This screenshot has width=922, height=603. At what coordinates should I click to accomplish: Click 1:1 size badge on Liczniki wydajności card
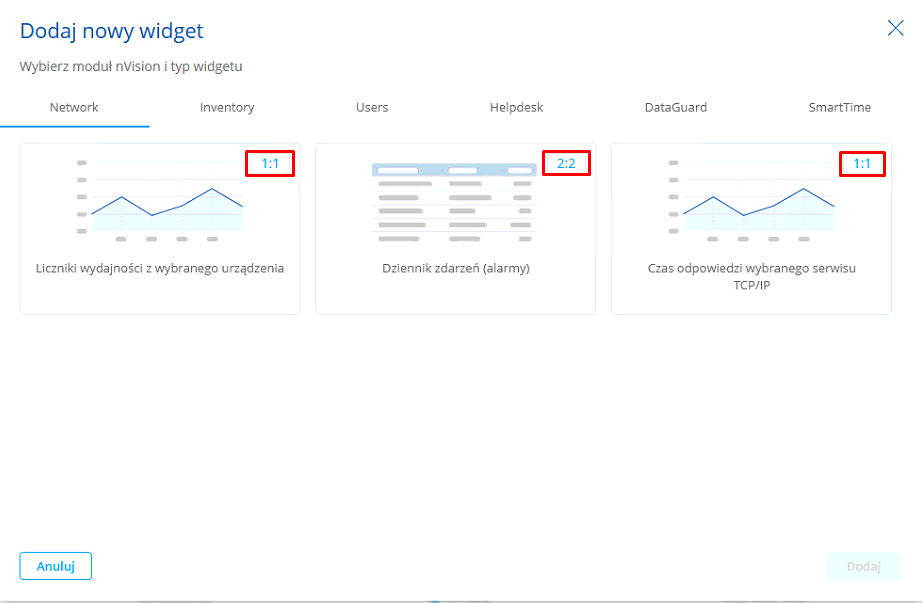(270, 163)
